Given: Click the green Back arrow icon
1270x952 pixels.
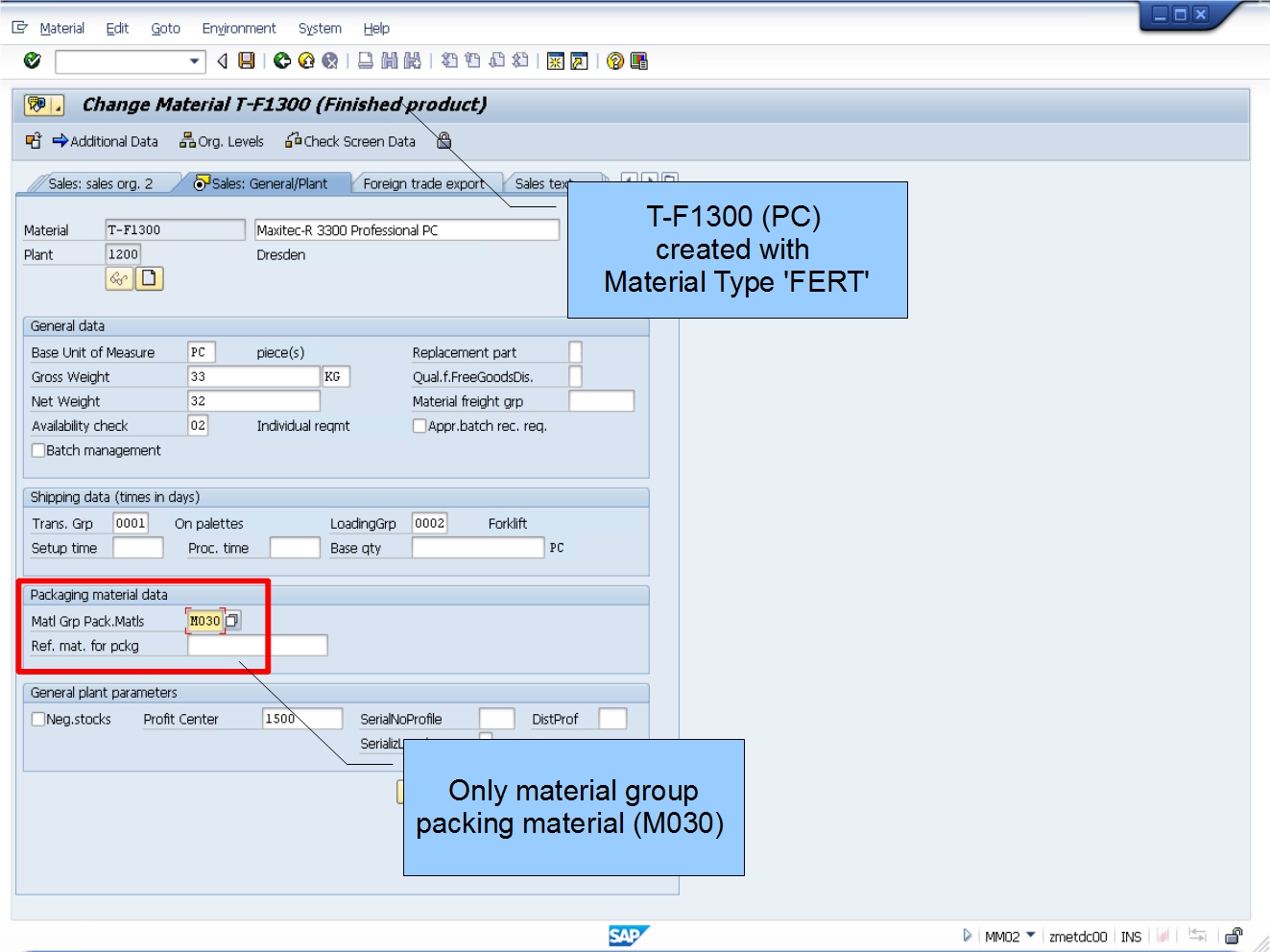Looking at the screenshot, I should point(282,60).
